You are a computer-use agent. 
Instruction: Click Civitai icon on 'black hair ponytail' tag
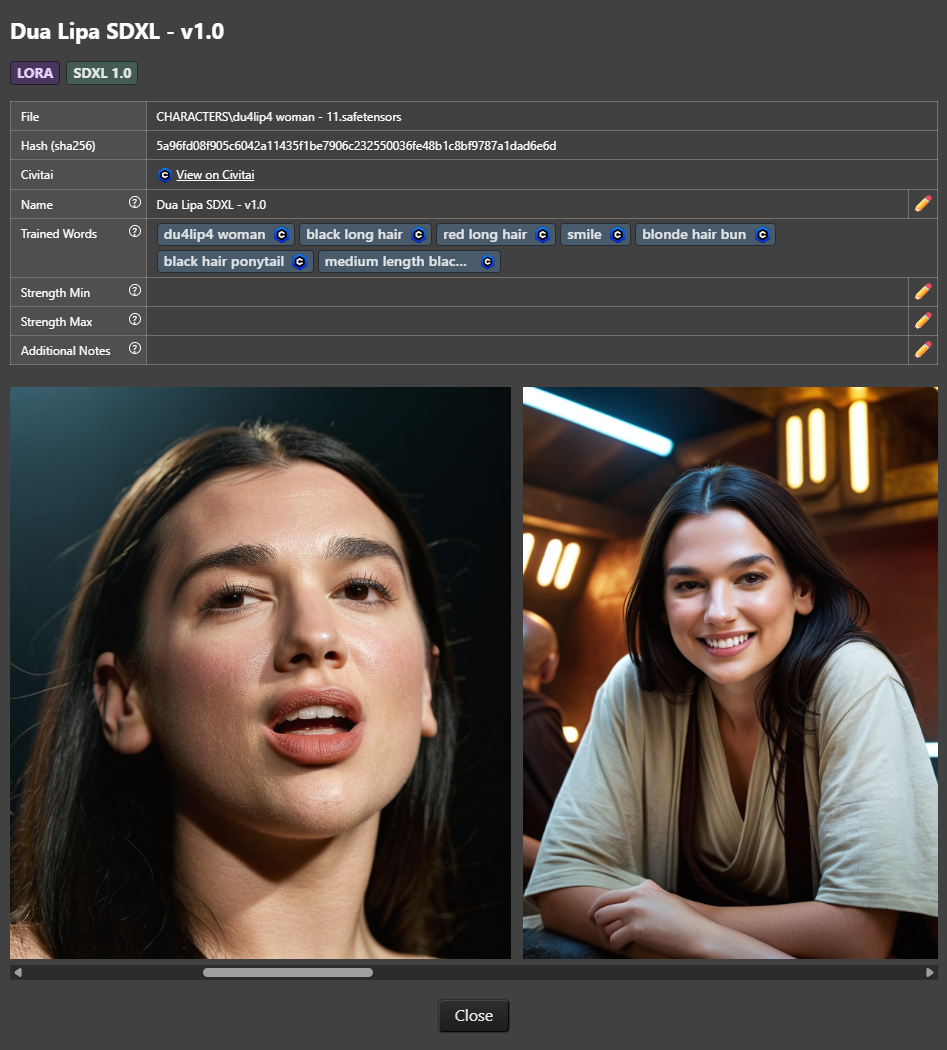tap(299, 262)
